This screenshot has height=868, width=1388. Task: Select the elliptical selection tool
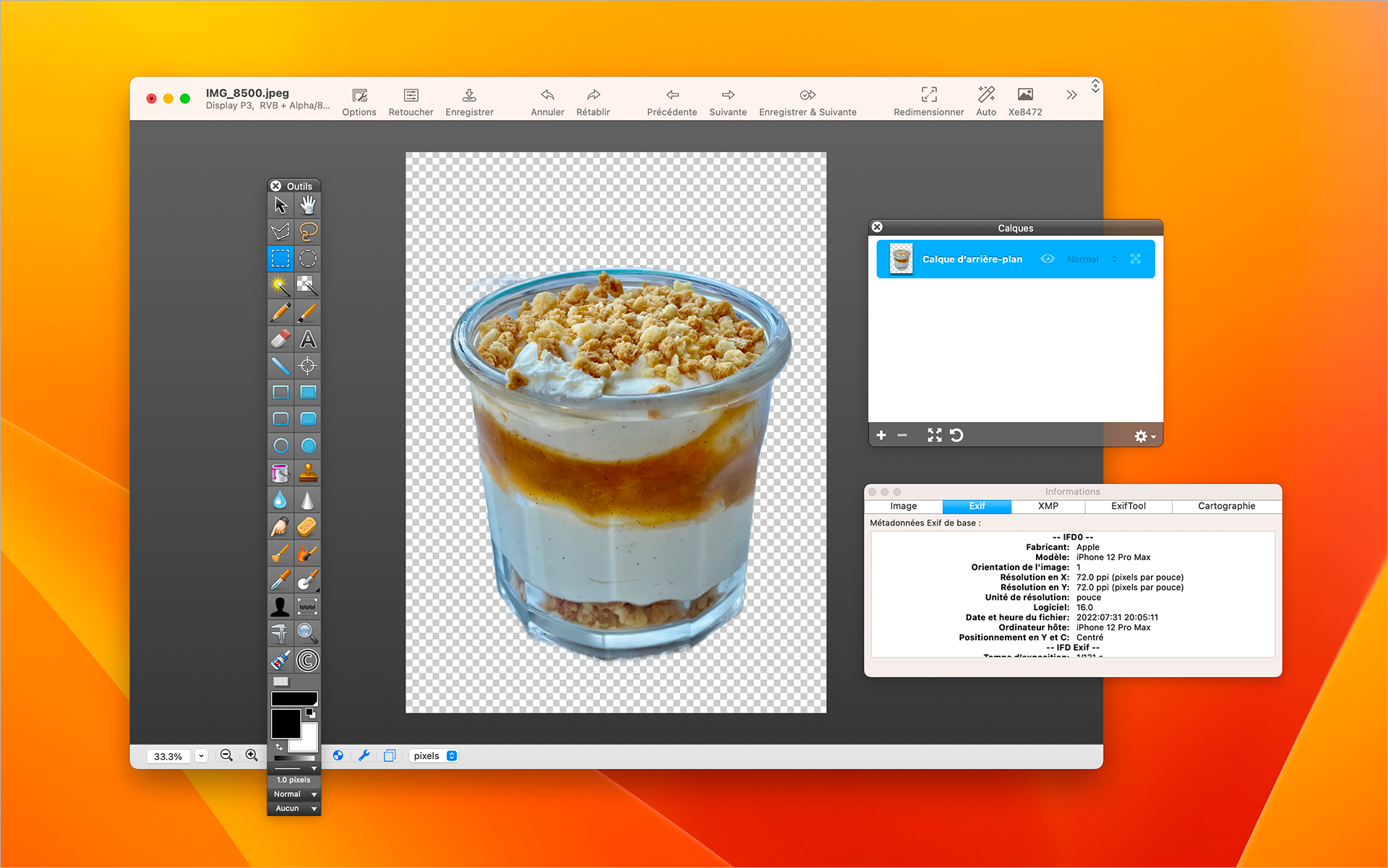coord(308,259)
